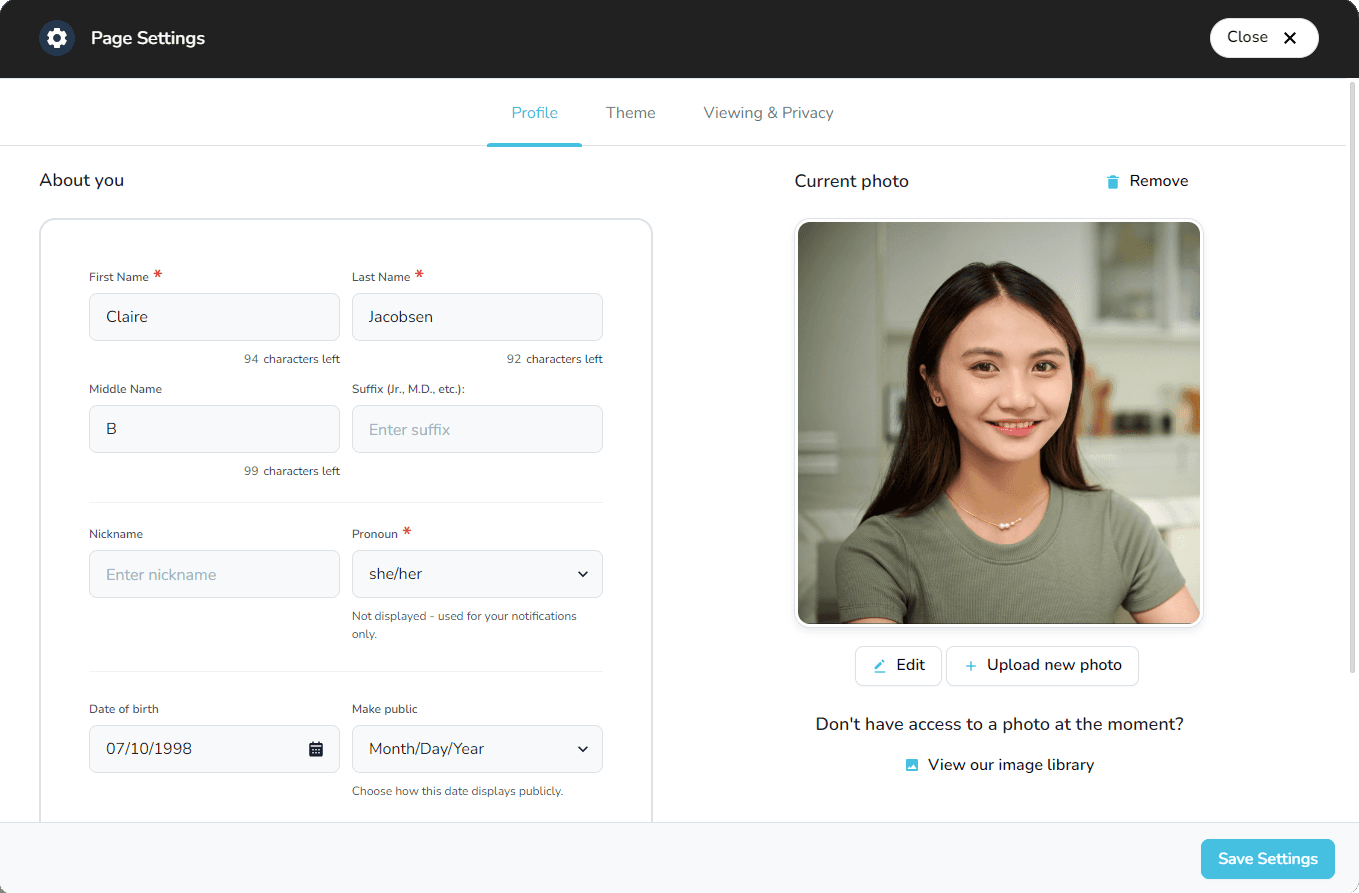
Task: Click the gear icon beside Page Settings
Action: pyautogui.click(x=57, y=37)
